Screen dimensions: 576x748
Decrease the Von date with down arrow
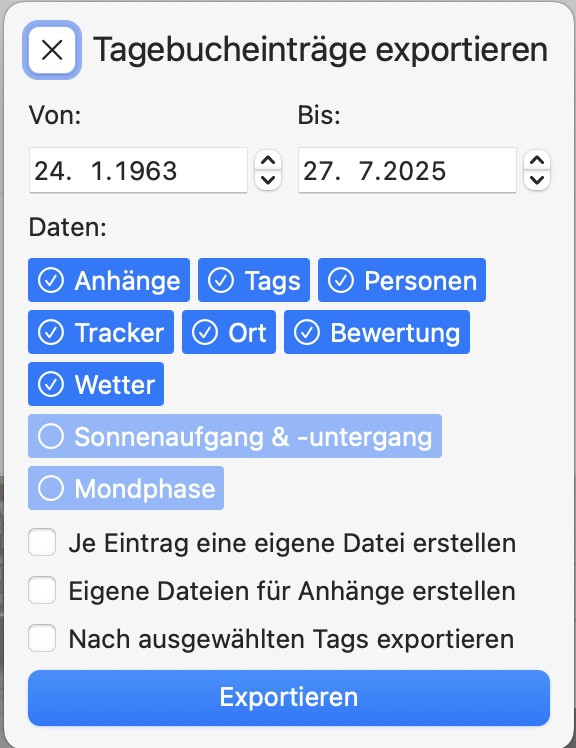click(x=268, y=180)
